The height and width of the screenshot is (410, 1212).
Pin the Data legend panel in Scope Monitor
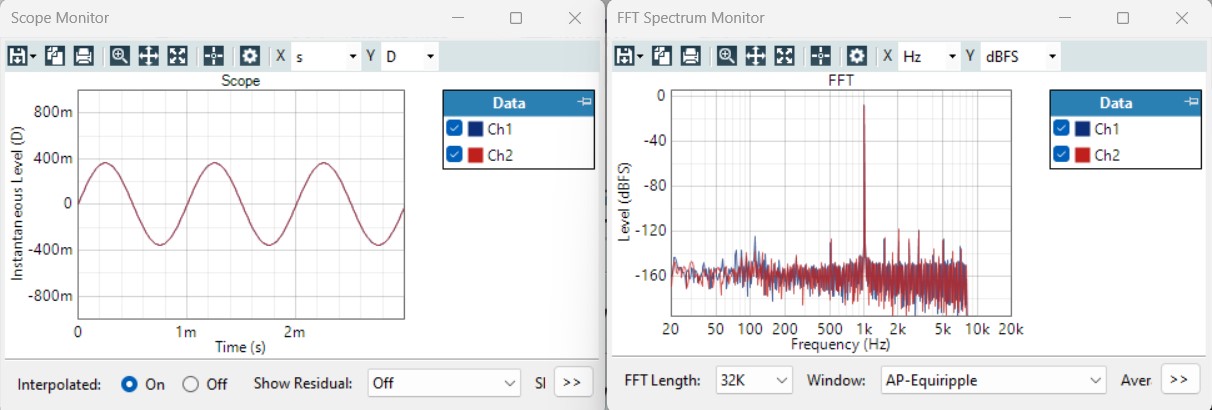[x=585, y=102]
